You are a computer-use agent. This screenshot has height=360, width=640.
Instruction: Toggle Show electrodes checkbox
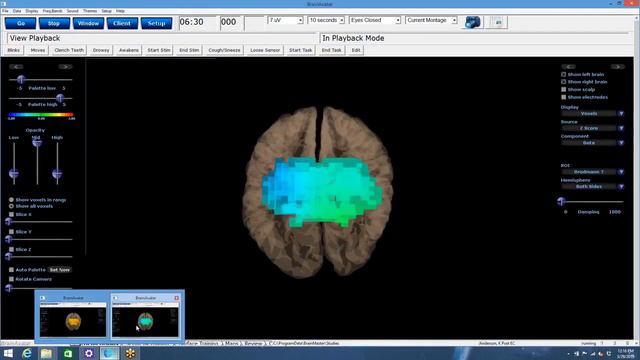tap(564, 97)
